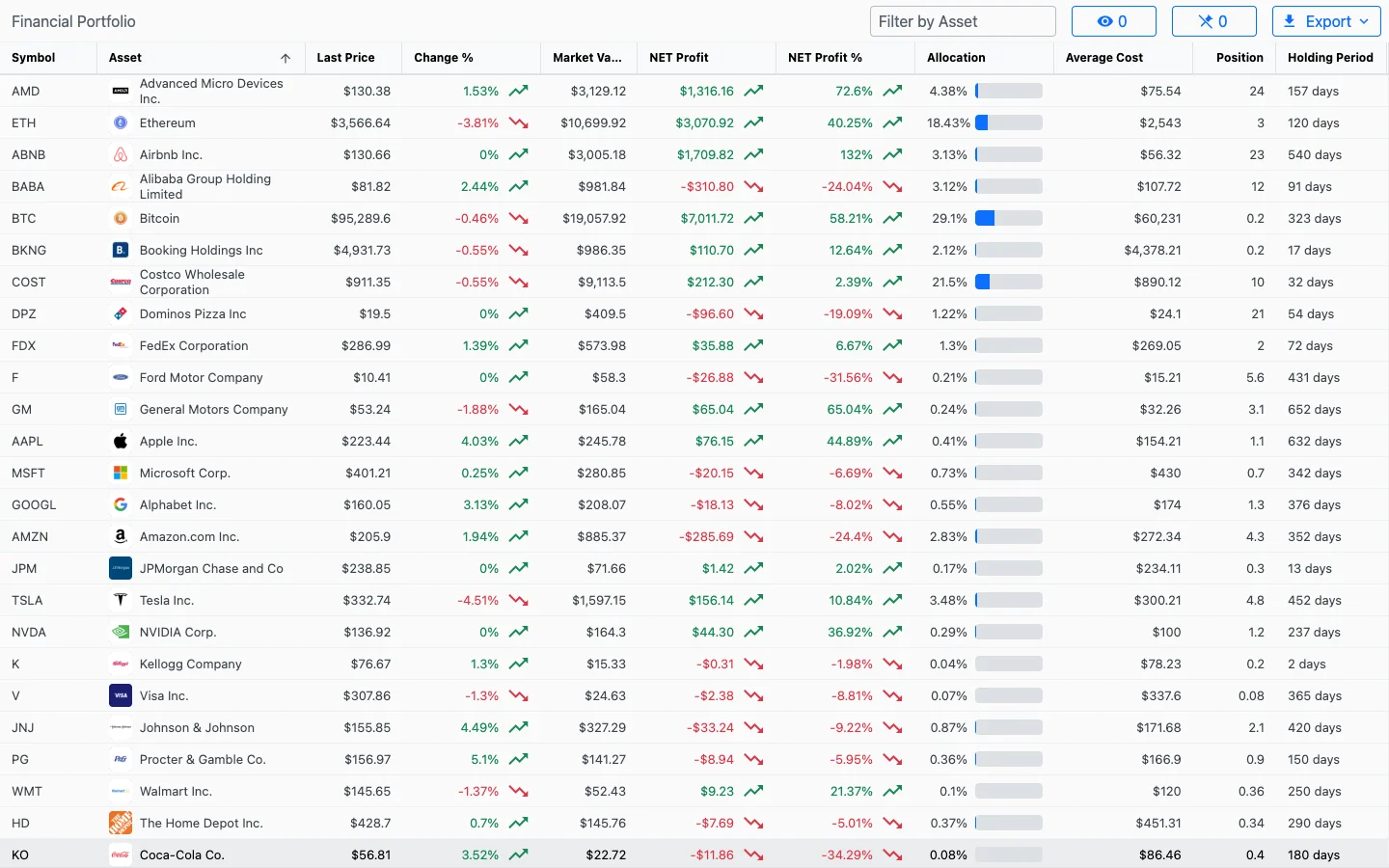Click the Dominos Pizza logo

(121, 313)
